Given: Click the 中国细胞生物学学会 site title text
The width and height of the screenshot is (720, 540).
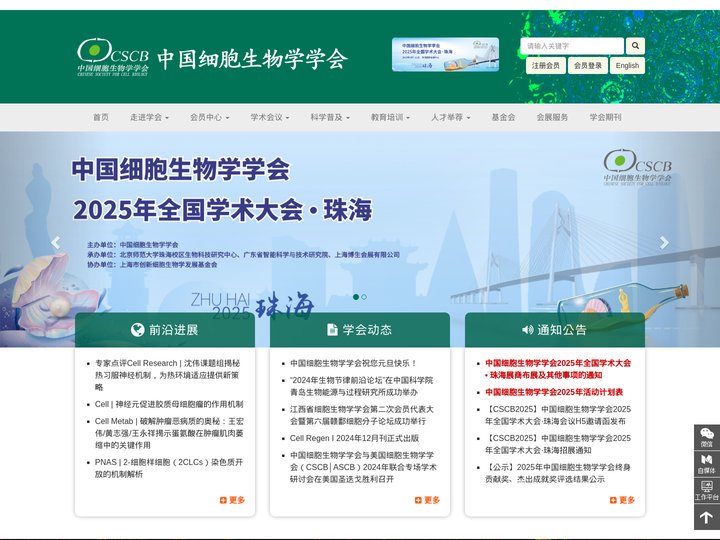Looking at the screenshot, I should click(x=252, y=58).
